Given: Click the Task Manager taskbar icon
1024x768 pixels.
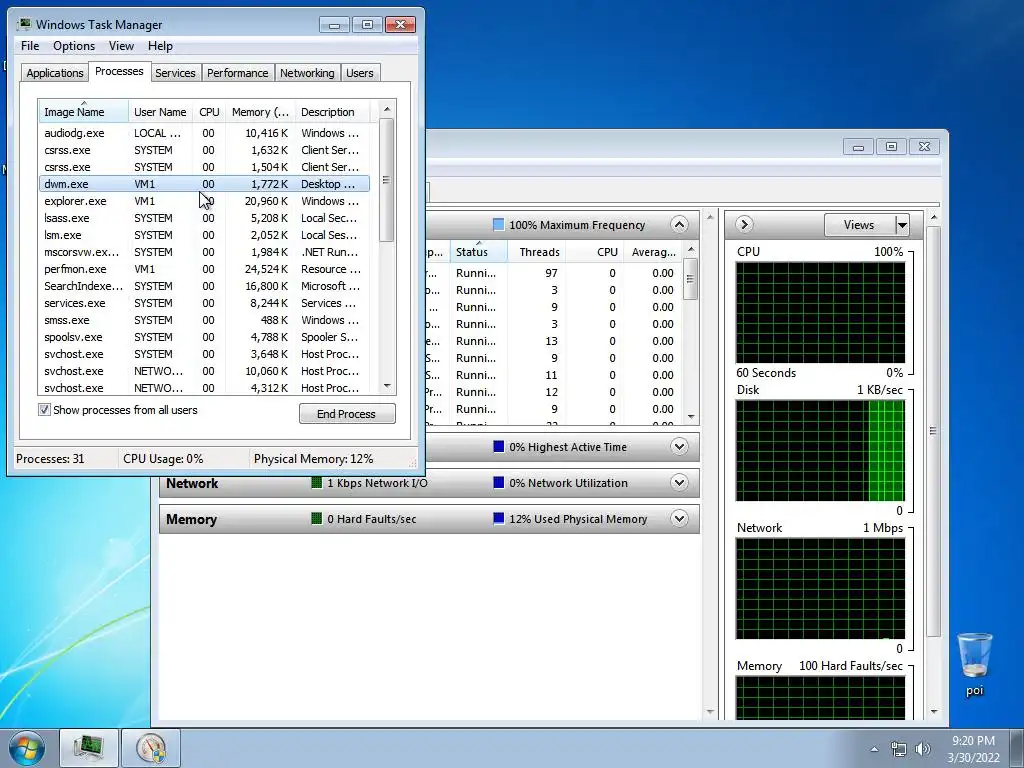Looking at the screenshot, I should [x=89, y=748].
